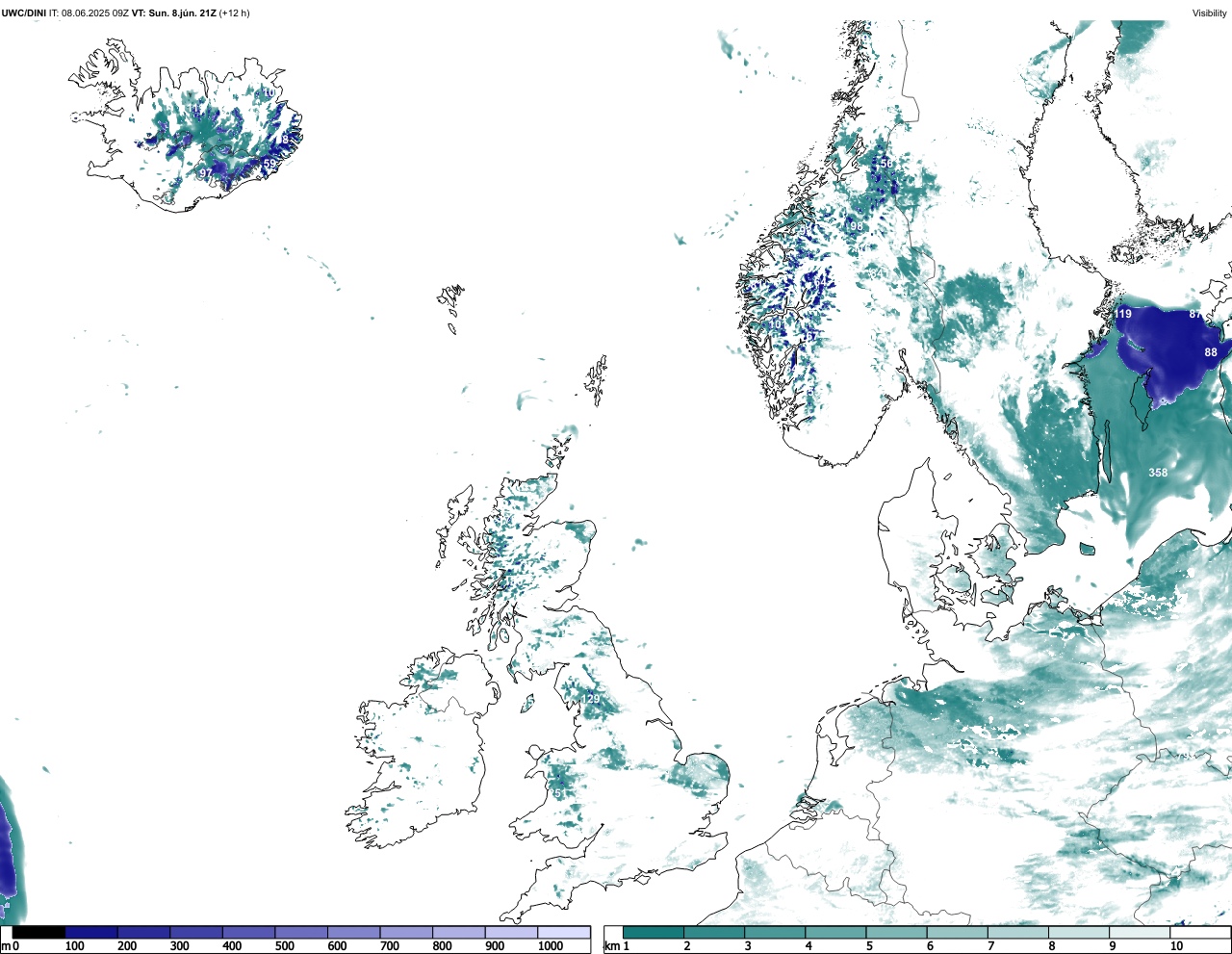
Task: Click the '358' value over the Baltic Sea
Action: (1158, 473)
